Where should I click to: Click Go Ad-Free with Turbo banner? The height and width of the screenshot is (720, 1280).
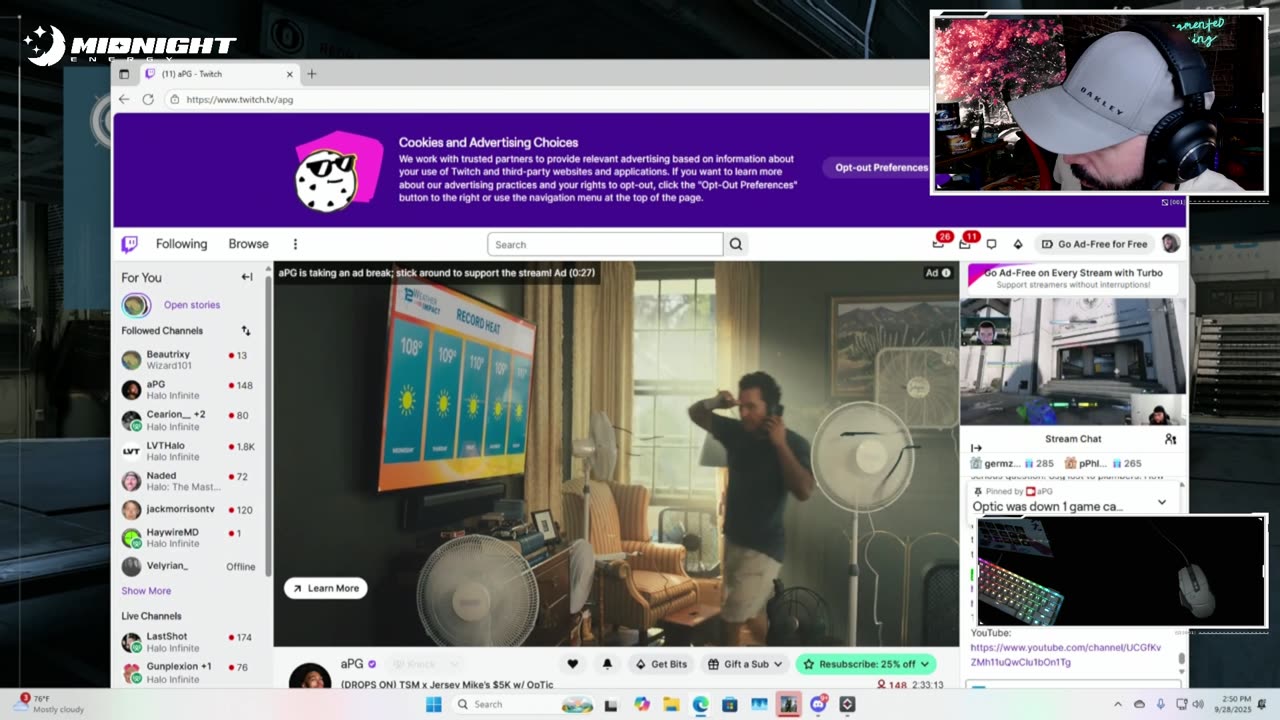point(1073,278)
